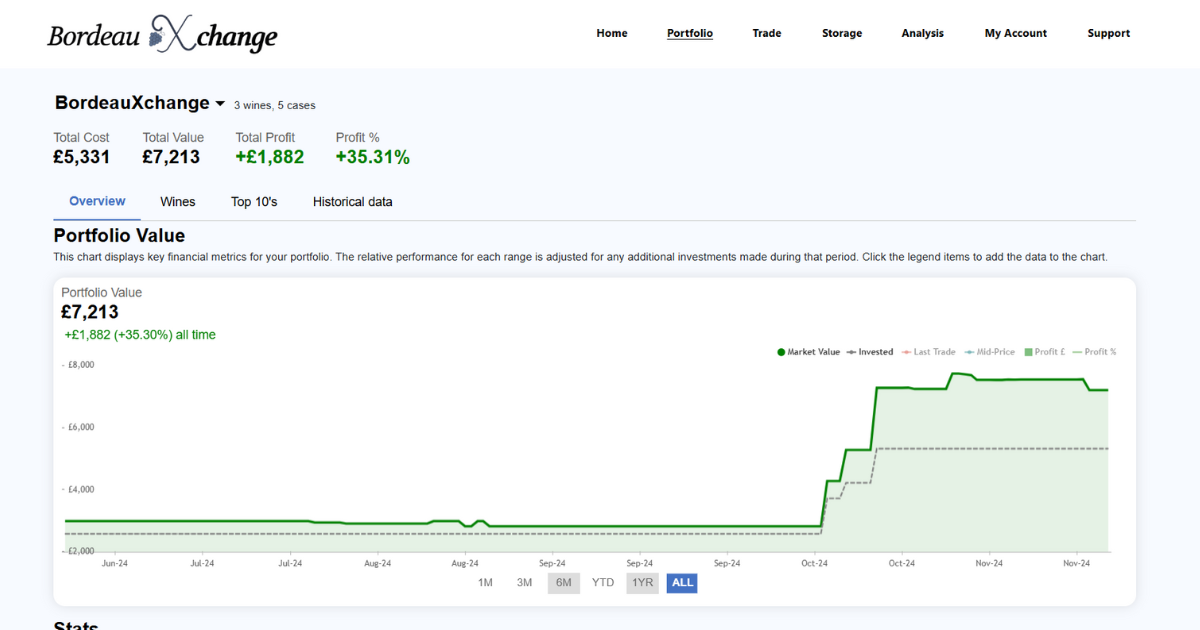Select the 6M time range
Viewport: 1200px width, 630px height.
tap(564, 583)
